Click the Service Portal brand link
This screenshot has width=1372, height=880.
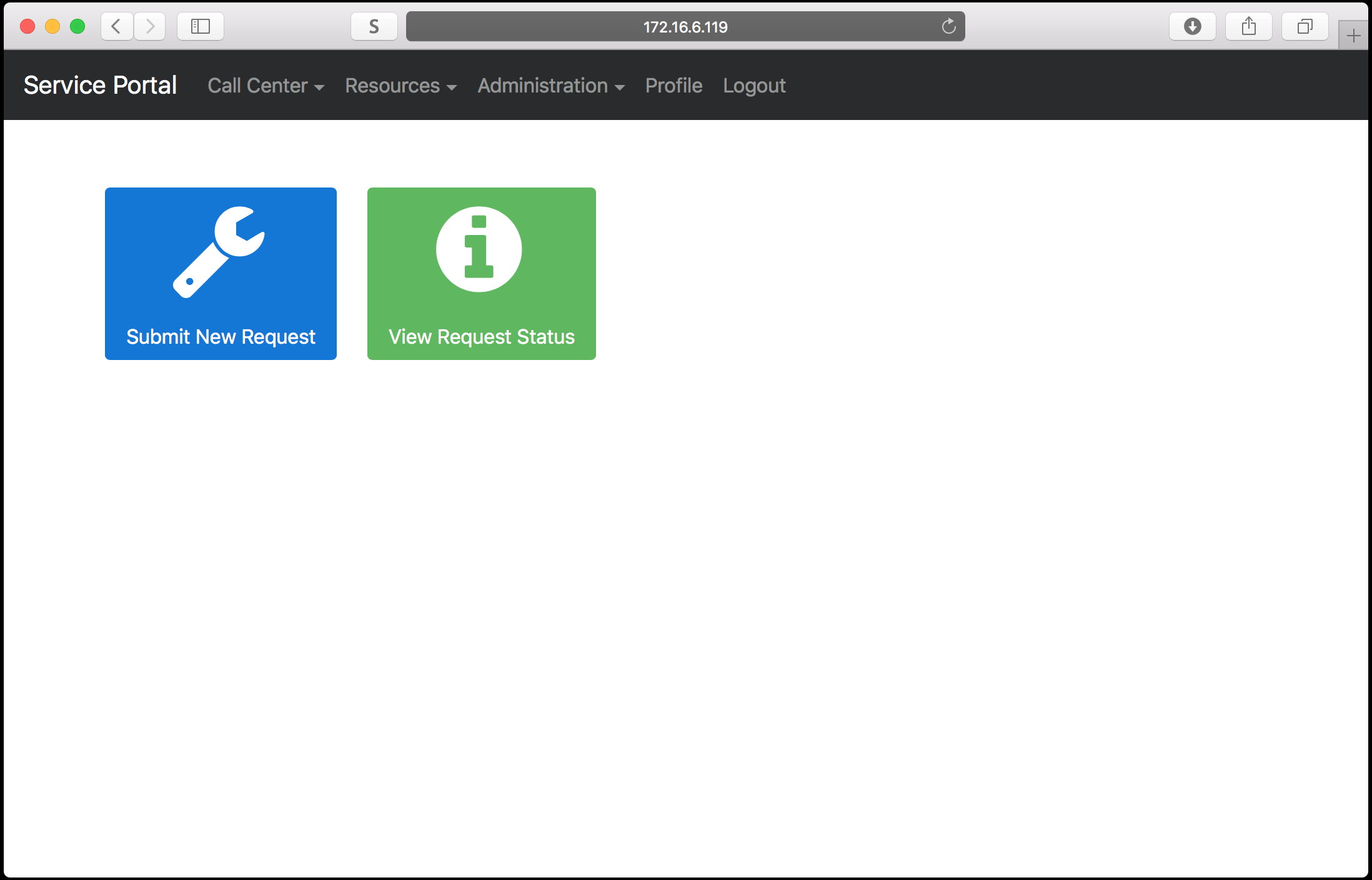tap(100, 85)
